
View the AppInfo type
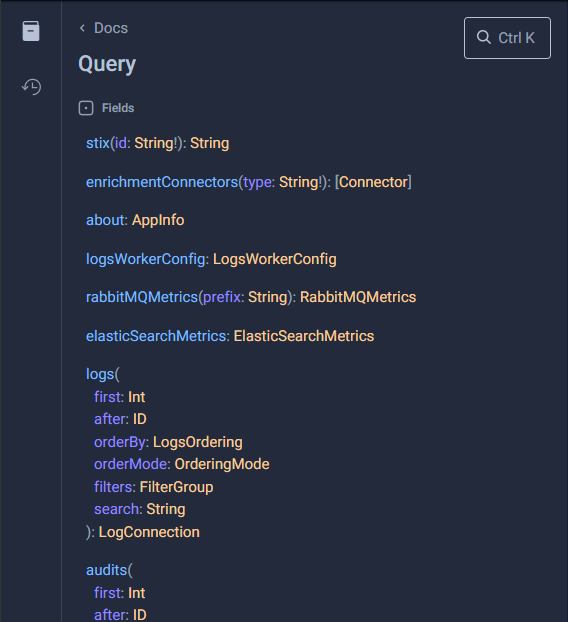pos(158,220)
